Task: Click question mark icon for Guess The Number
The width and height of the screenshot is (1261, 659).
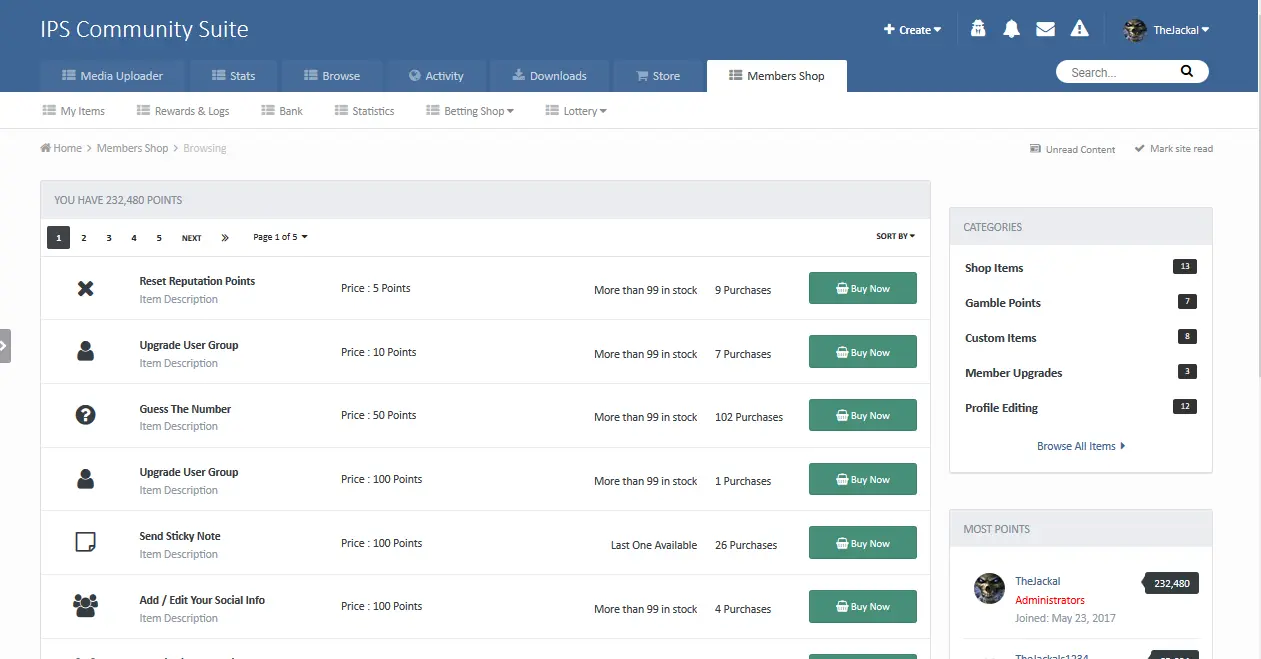Action: [x=85, y=415]
